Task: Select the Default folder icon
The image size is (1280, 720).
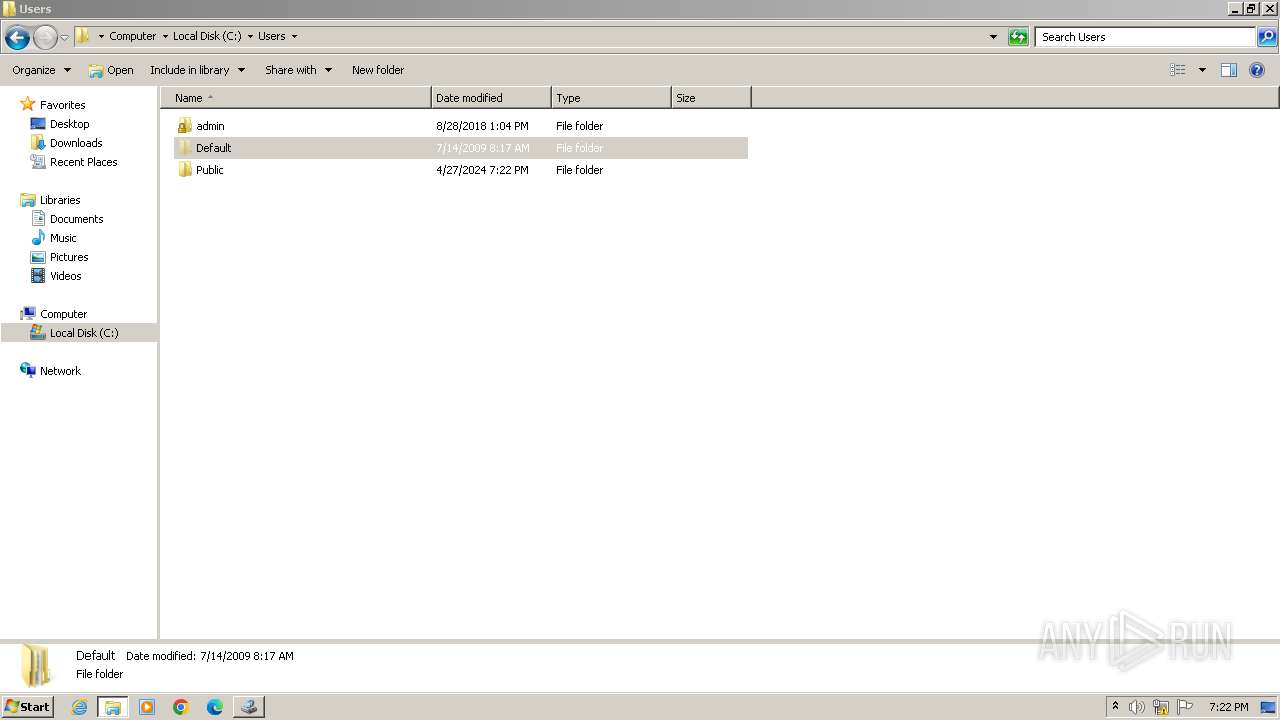Action: click(x=185, y=148)
